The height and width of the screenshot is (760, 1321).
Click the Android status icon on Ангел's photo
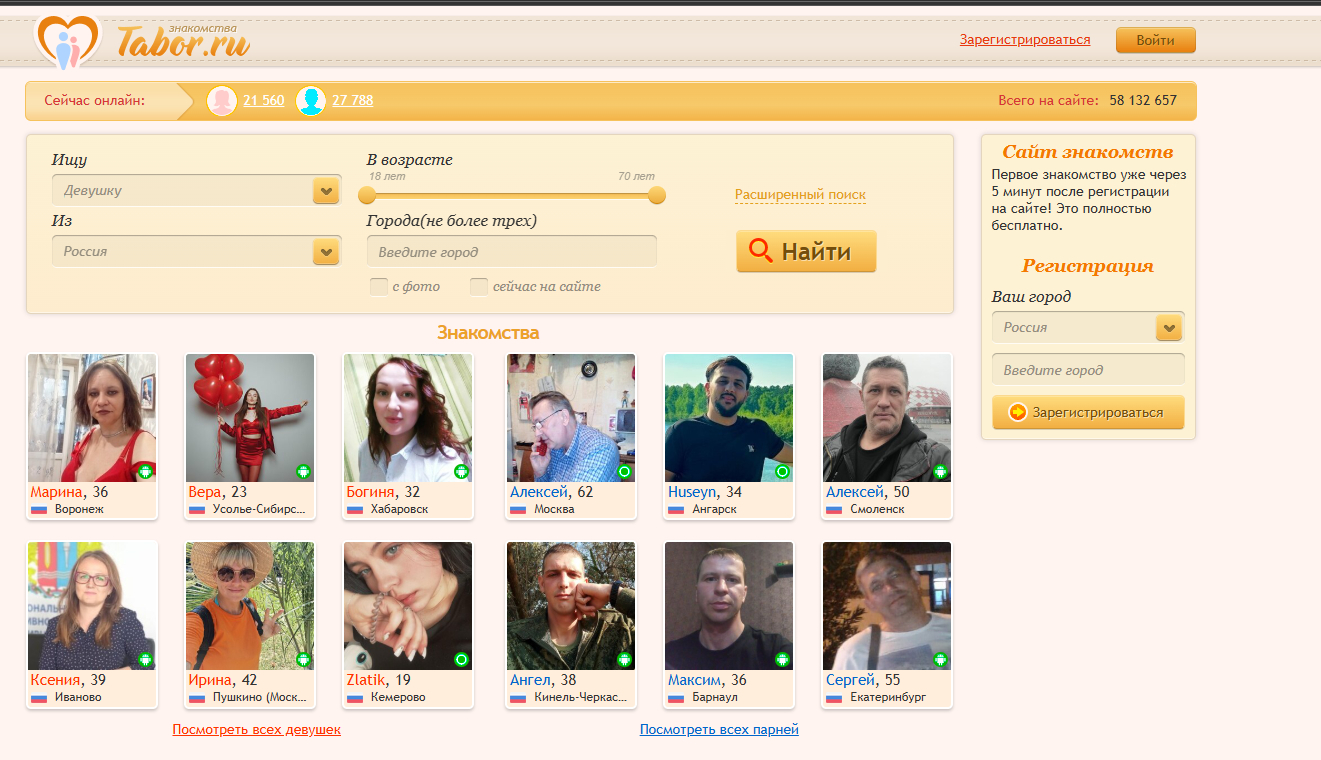point(625,659)
